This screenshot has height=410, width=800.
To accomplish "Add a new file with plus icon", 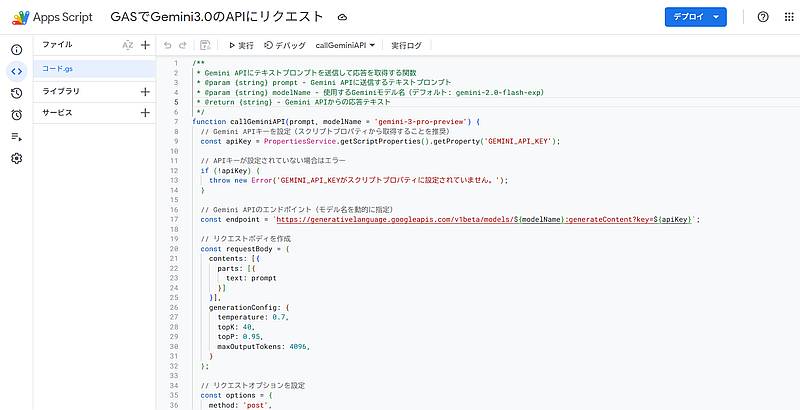I will tap(145, 45).
